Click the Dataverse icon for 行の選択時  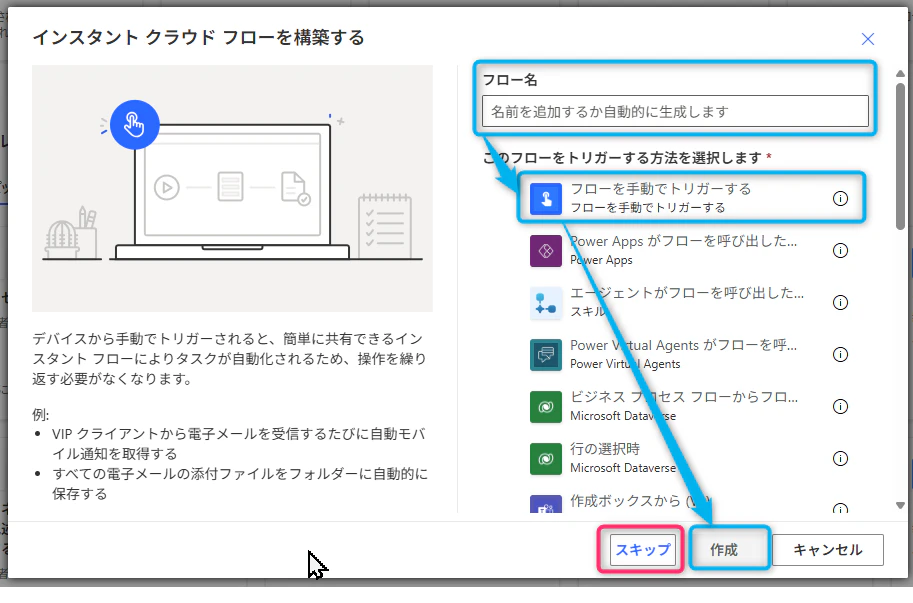coord(546,459)
